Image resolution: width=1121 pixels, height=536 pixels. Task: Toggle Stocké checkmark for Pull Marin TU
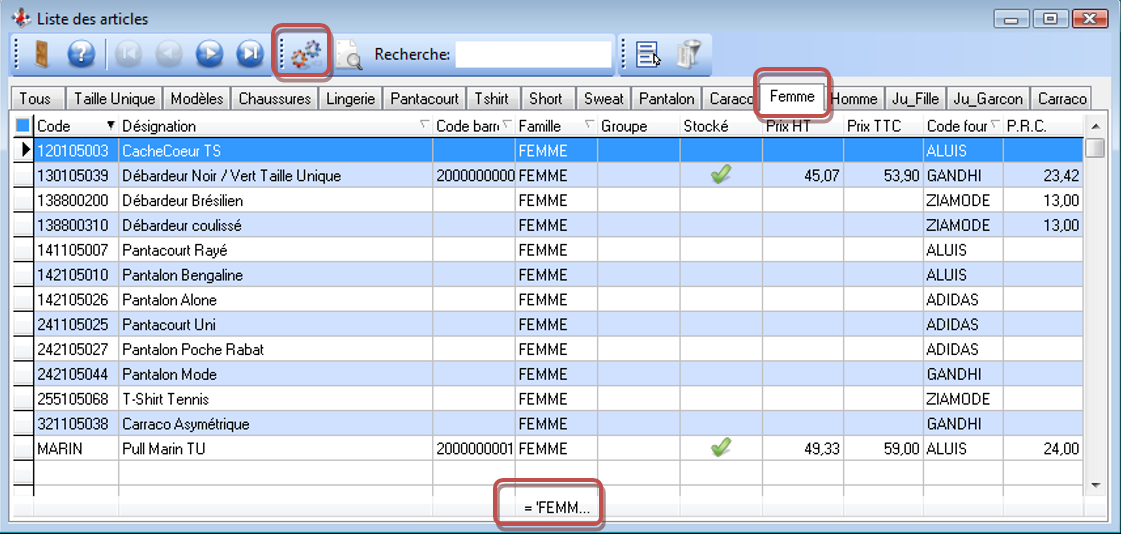(720, 449)
